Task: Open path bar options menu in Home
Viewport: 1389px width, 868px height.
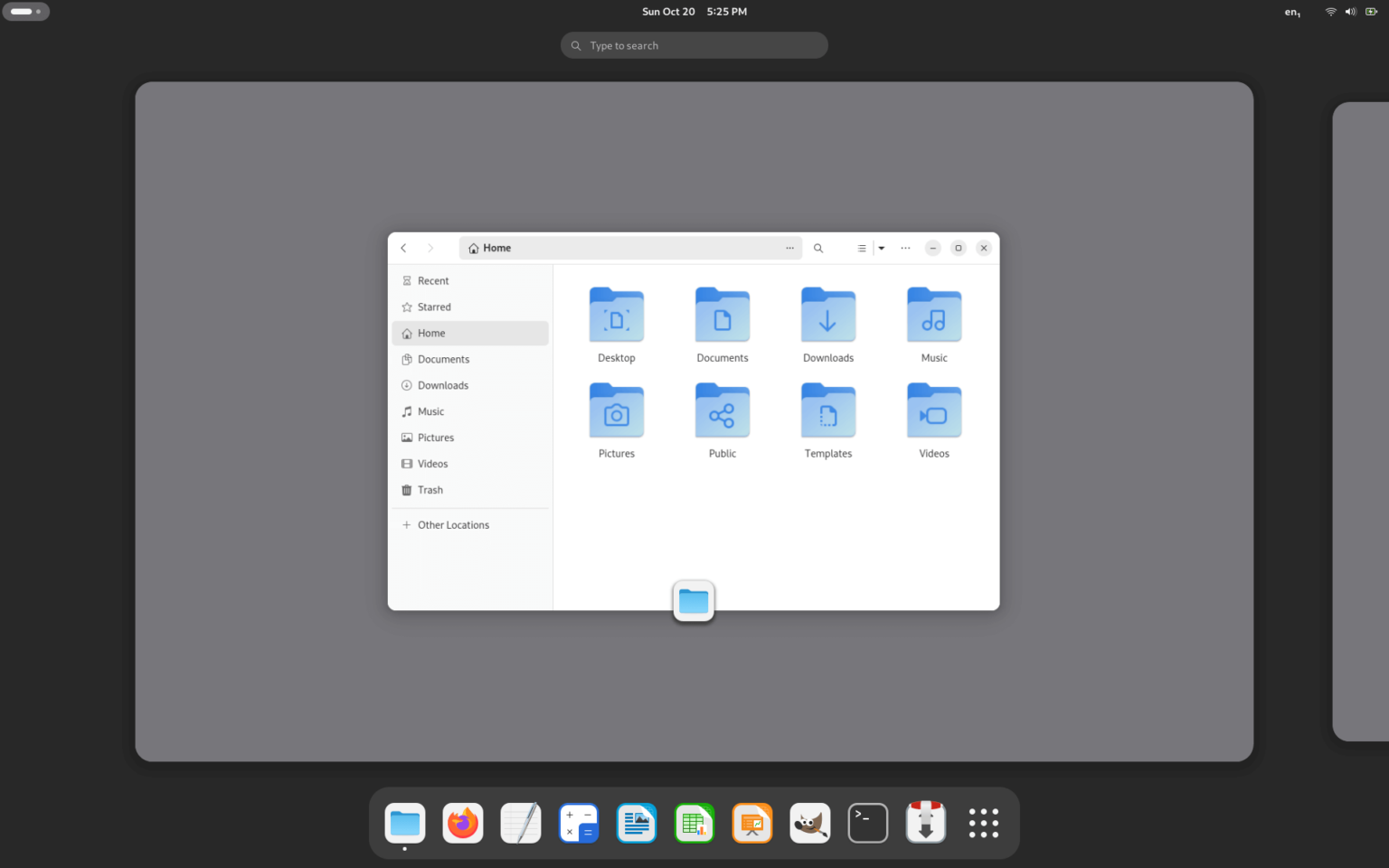Action: (x=789, y=248)
